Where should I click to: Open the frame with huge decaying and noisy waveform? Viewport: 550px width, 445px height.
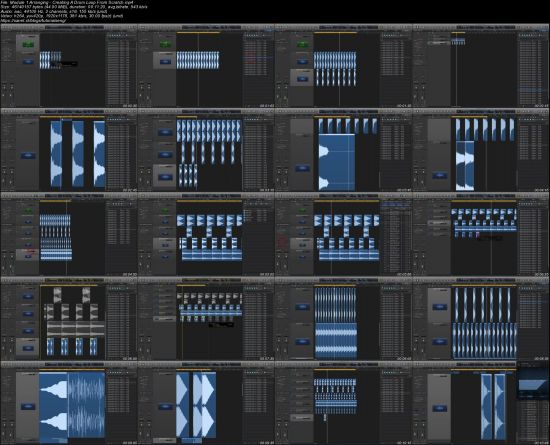tap(69, 403)
